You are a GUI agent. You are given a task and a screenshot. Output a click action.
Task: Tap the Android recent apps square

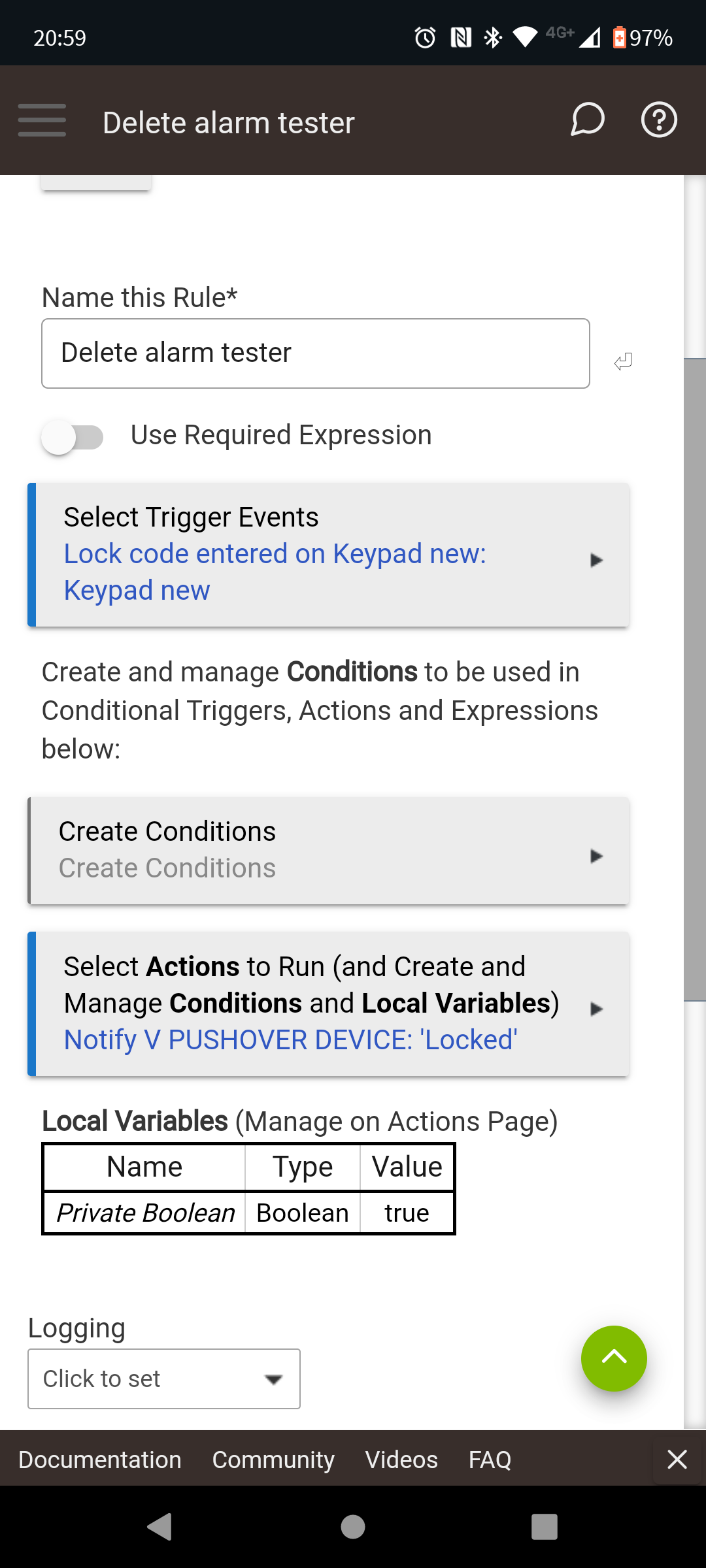[x=544, y=1527]
